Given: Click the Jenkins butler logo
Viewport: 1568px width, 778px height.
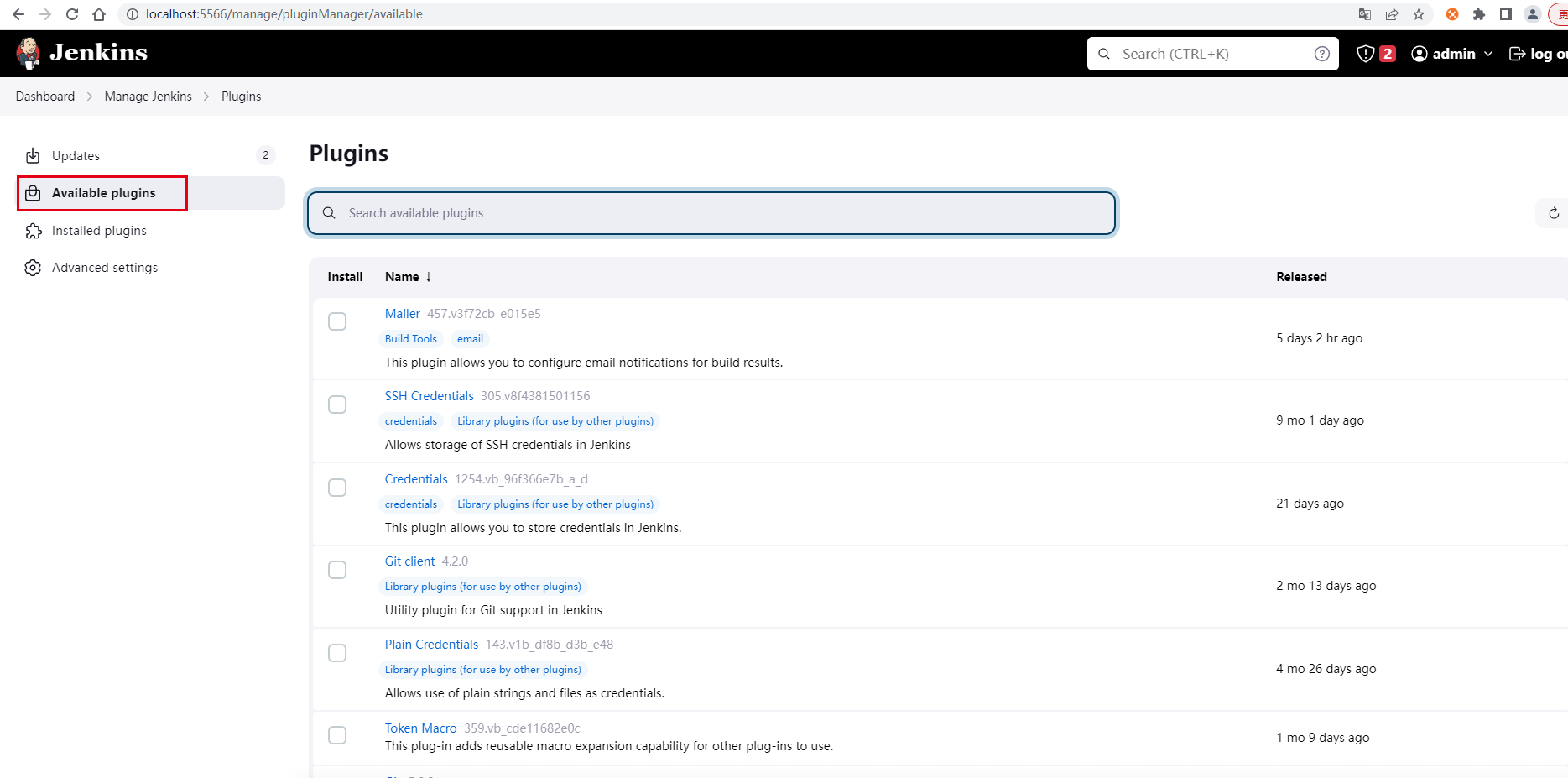Looking at the screenshot, I should (29, 53).
